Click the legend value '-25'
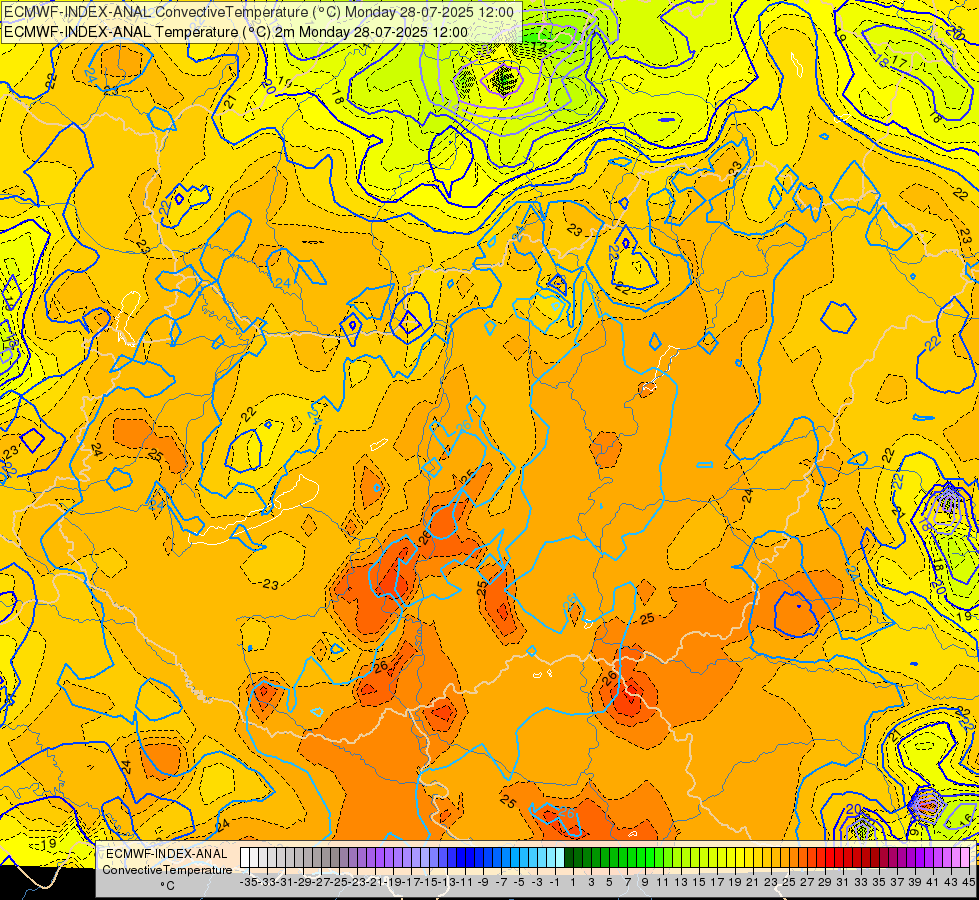This screenshot has width=979, height=900. pos(338,882)
